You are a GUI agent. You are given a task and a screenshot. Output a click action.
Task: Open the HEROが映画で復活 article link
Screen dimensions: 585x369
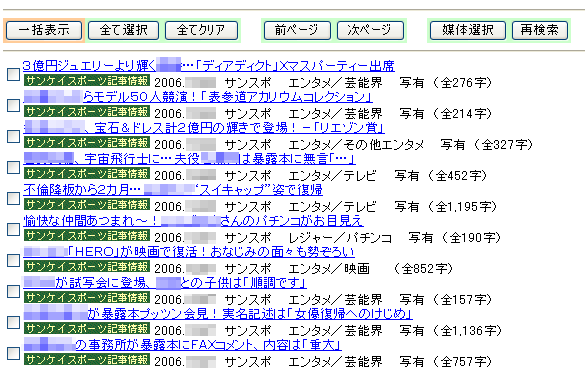[x=189, y=252]
